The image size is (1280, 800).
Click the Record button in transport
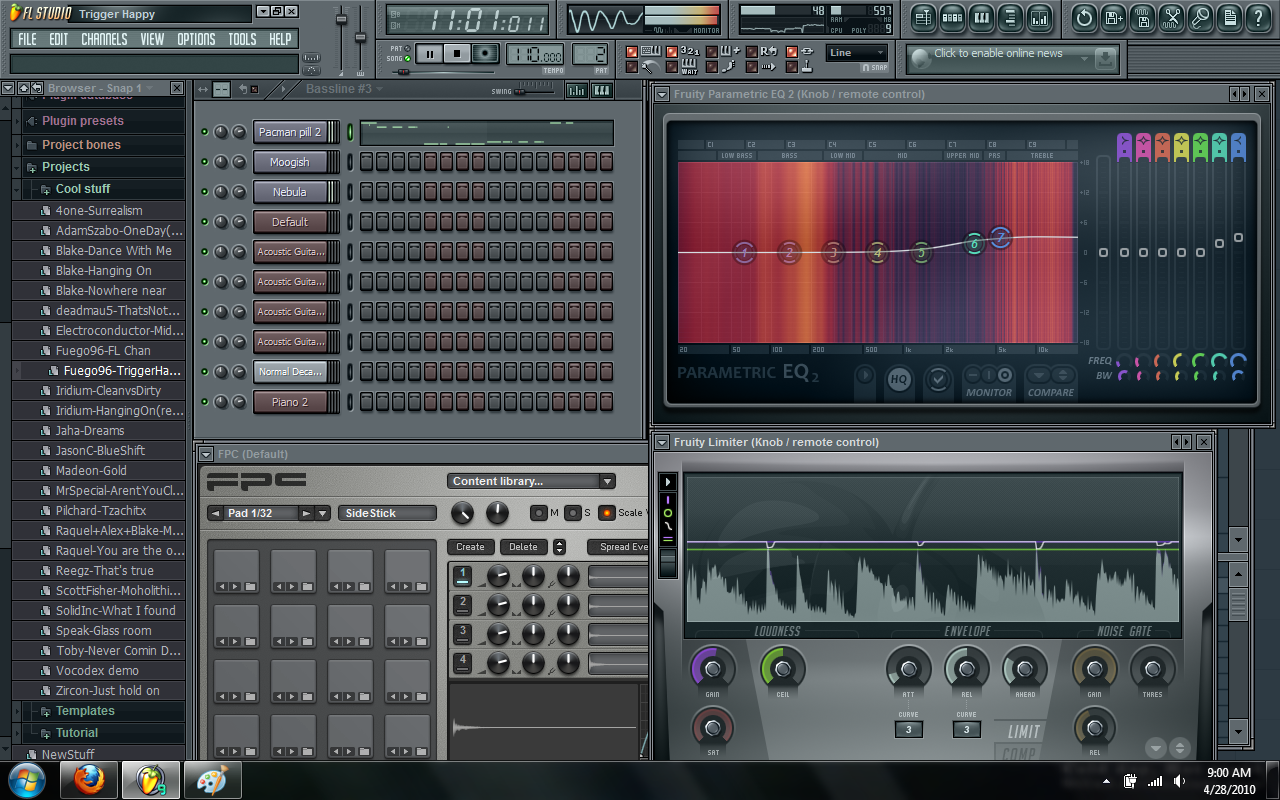click(x=486, y=54)
